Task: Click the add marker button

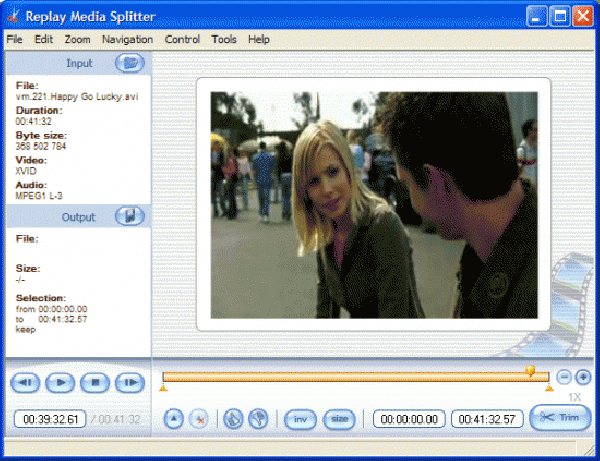Action: pyautogui.click(x=173, y=419)
